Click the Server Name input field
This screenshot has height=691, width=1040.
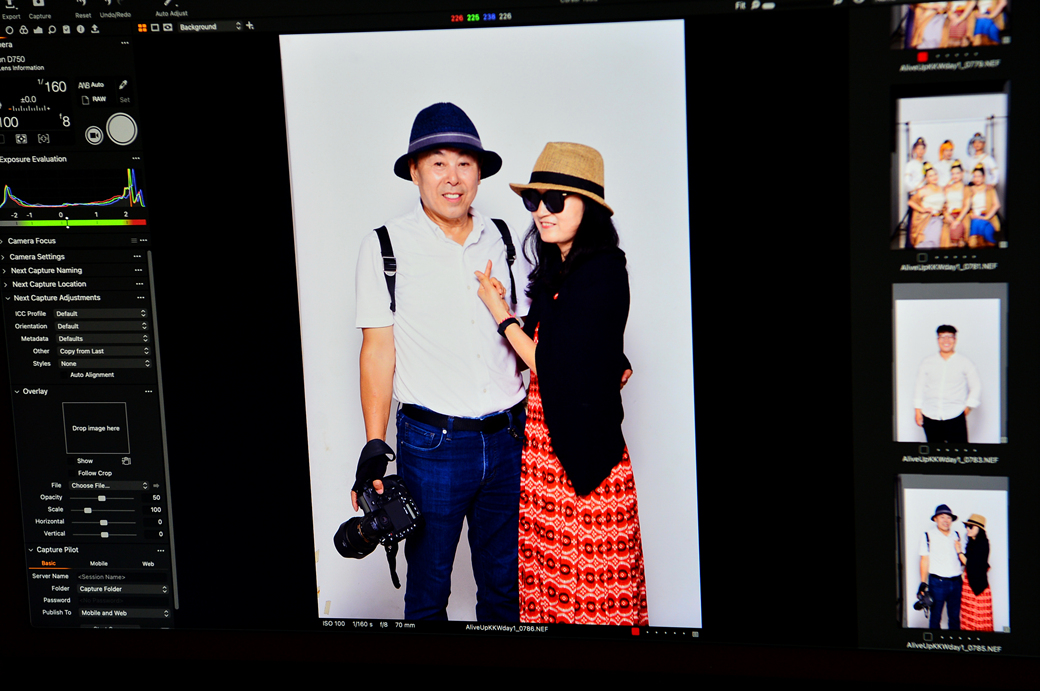click(x=121, y=577)
